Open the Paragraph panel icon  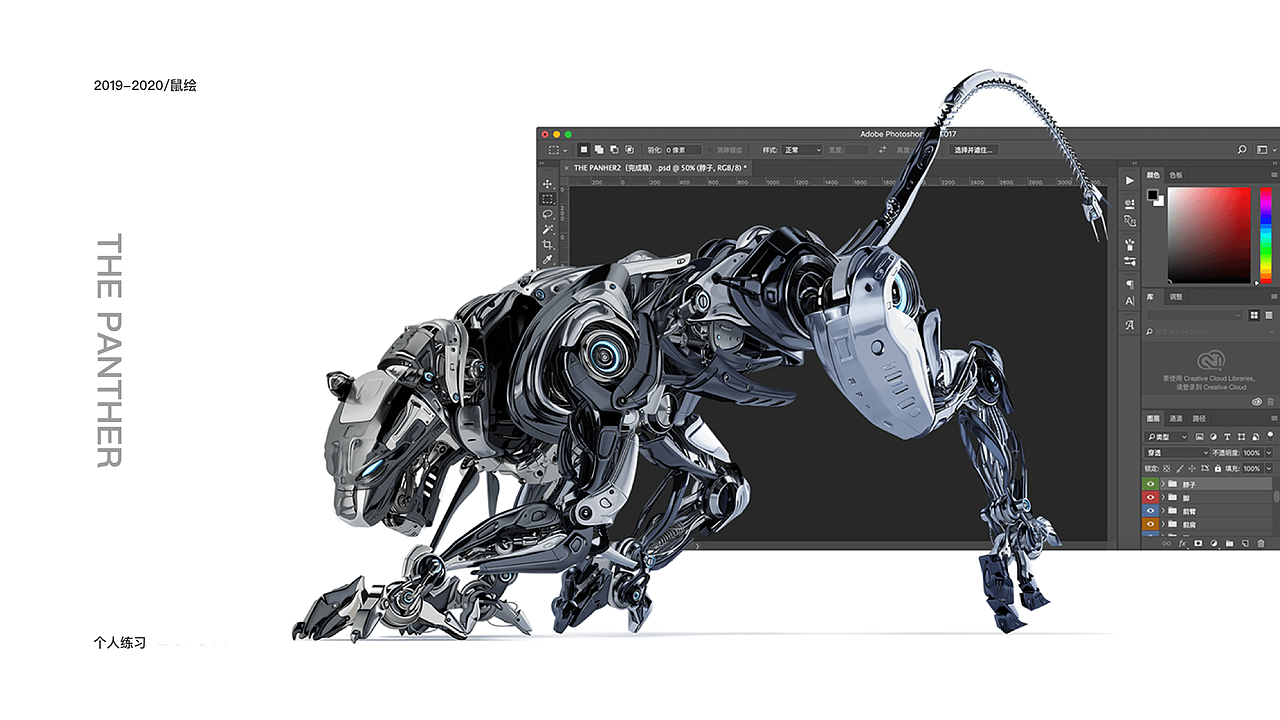(x=1129, y=284)
